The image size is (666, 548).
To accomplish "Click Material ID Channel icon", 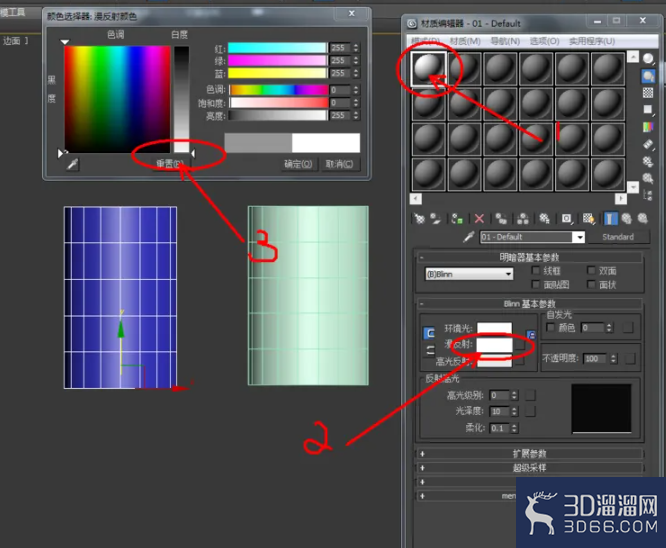I will [567, 219].
